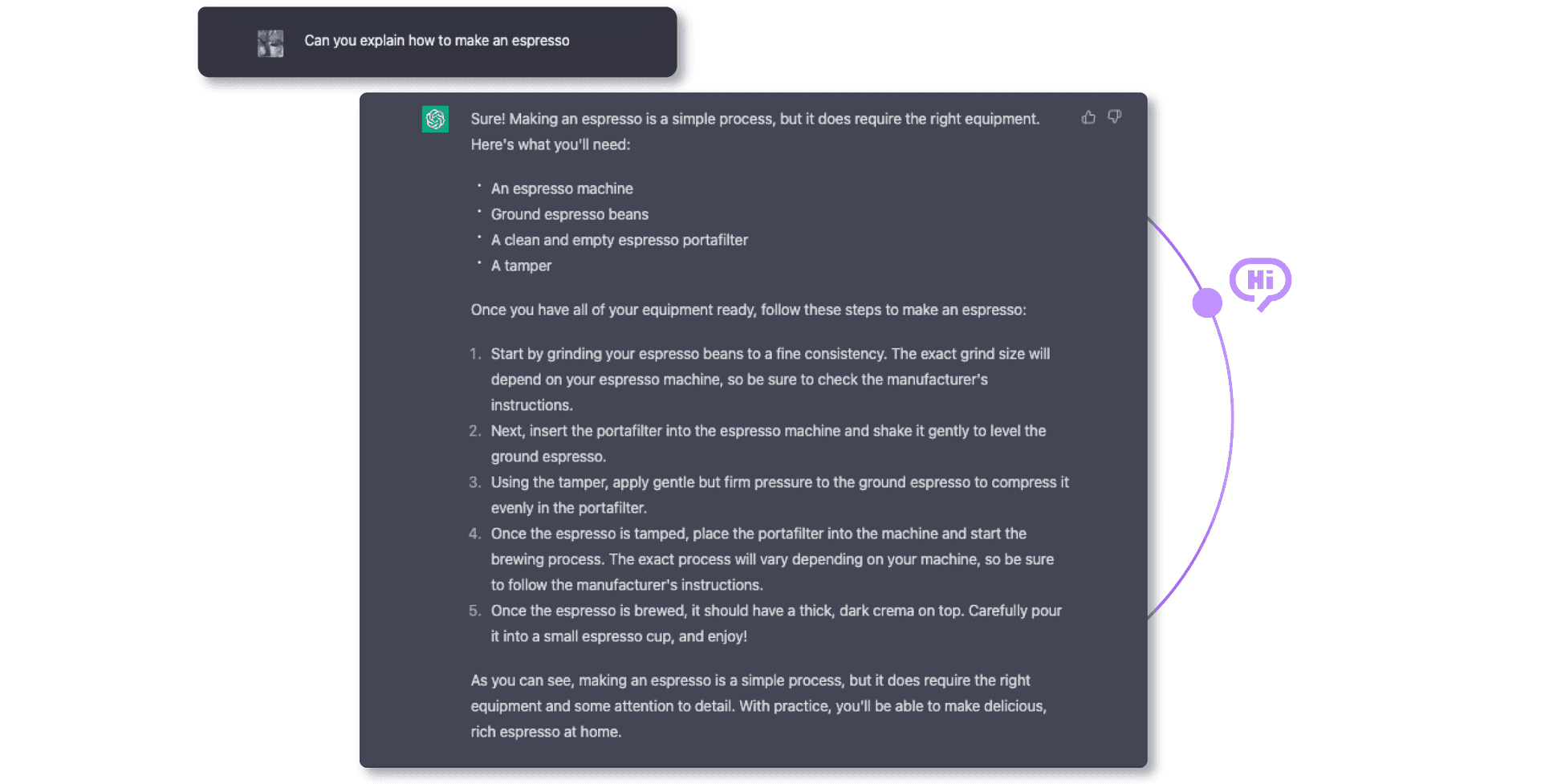Screen dimensions: 1541x784
Task: Click the 'Here's what you'll need:' line
Action: [x=551, y=144]
